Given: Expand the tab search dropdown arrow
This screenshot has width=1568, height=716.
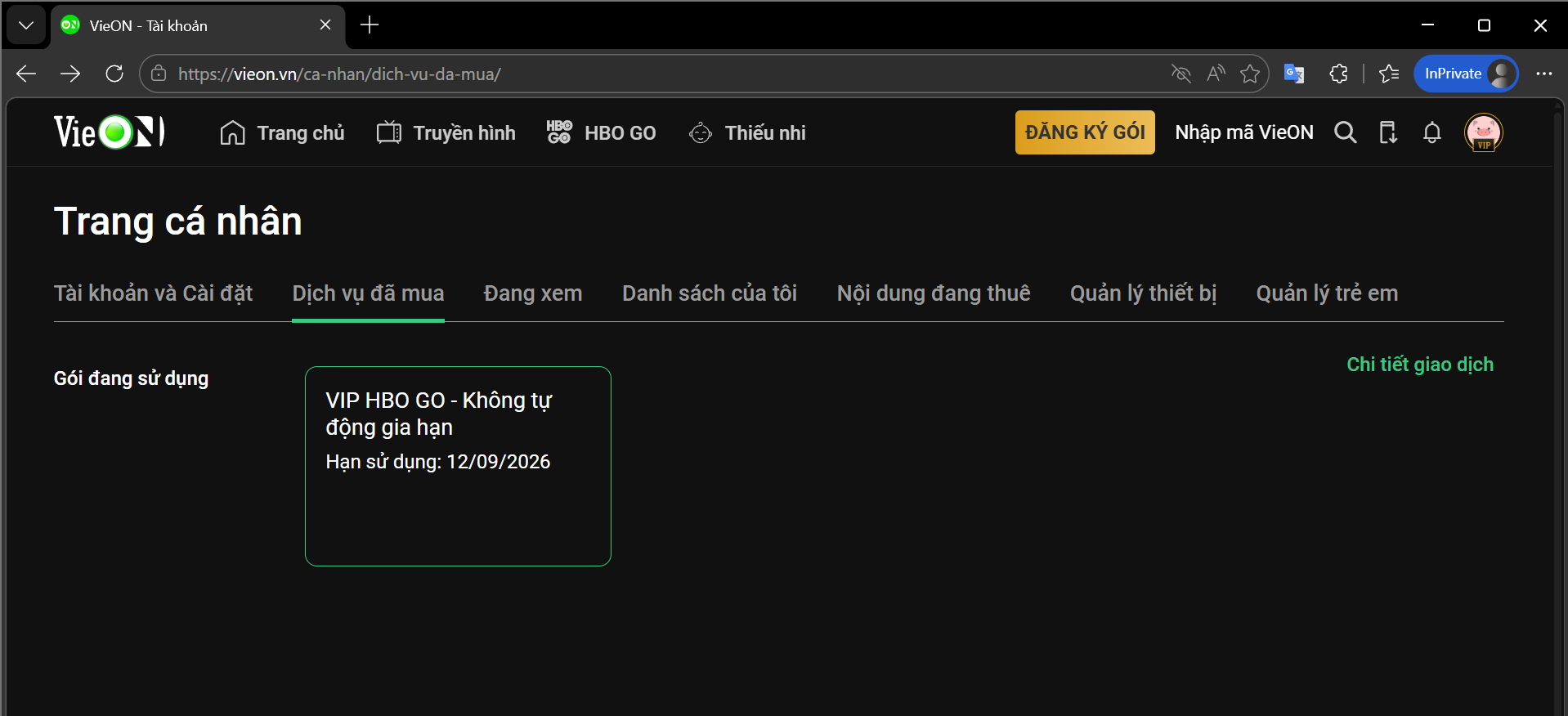Looking at the screenshot, I should pos(26,25).
